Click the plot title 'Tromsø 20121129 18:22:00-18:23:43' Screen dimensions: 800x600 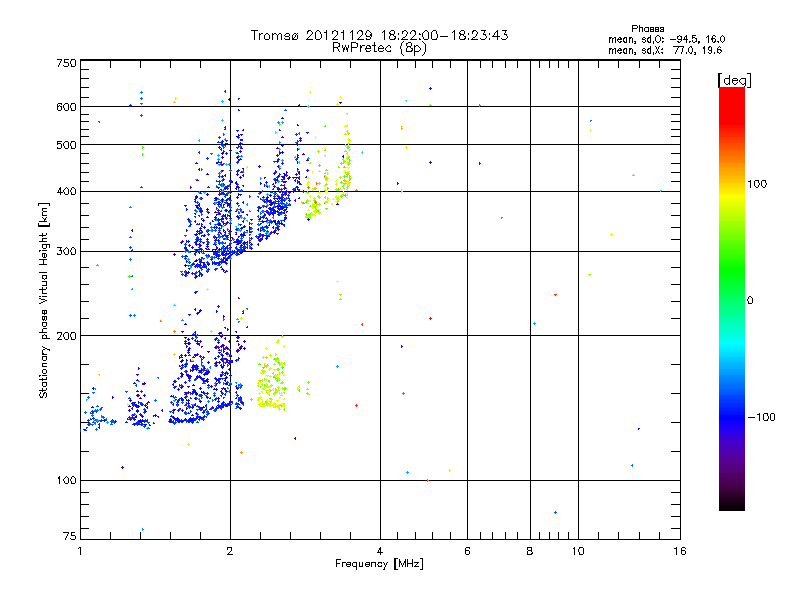pos(379,35)
